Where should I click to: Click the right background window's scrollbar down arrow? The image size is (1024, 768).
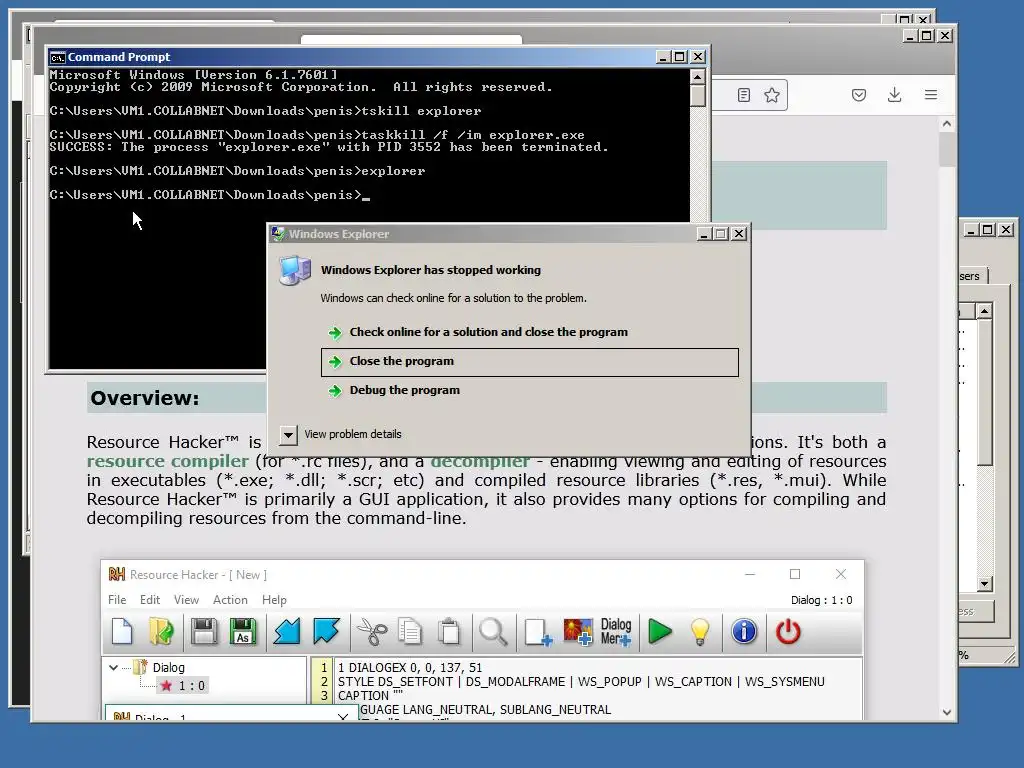pyautogui.click(x=984, y=584)
